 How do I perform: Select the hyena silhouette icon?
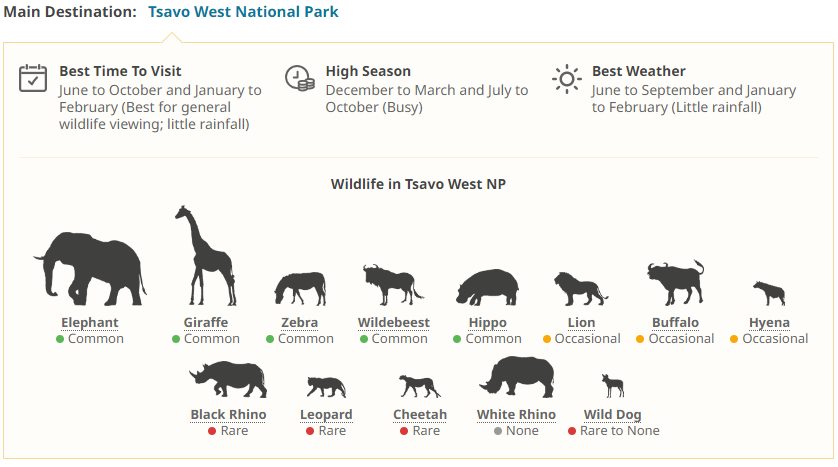point(769,294)
